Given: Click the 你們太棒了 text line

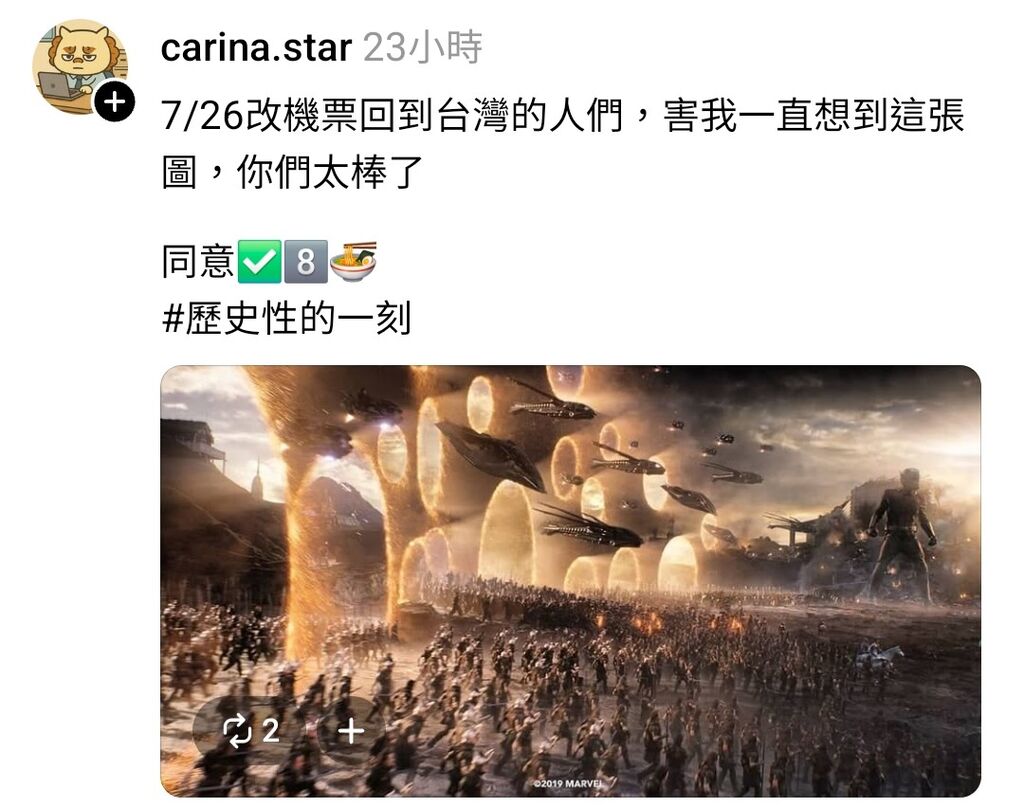Looking at the screenshot, I should 330,172.
